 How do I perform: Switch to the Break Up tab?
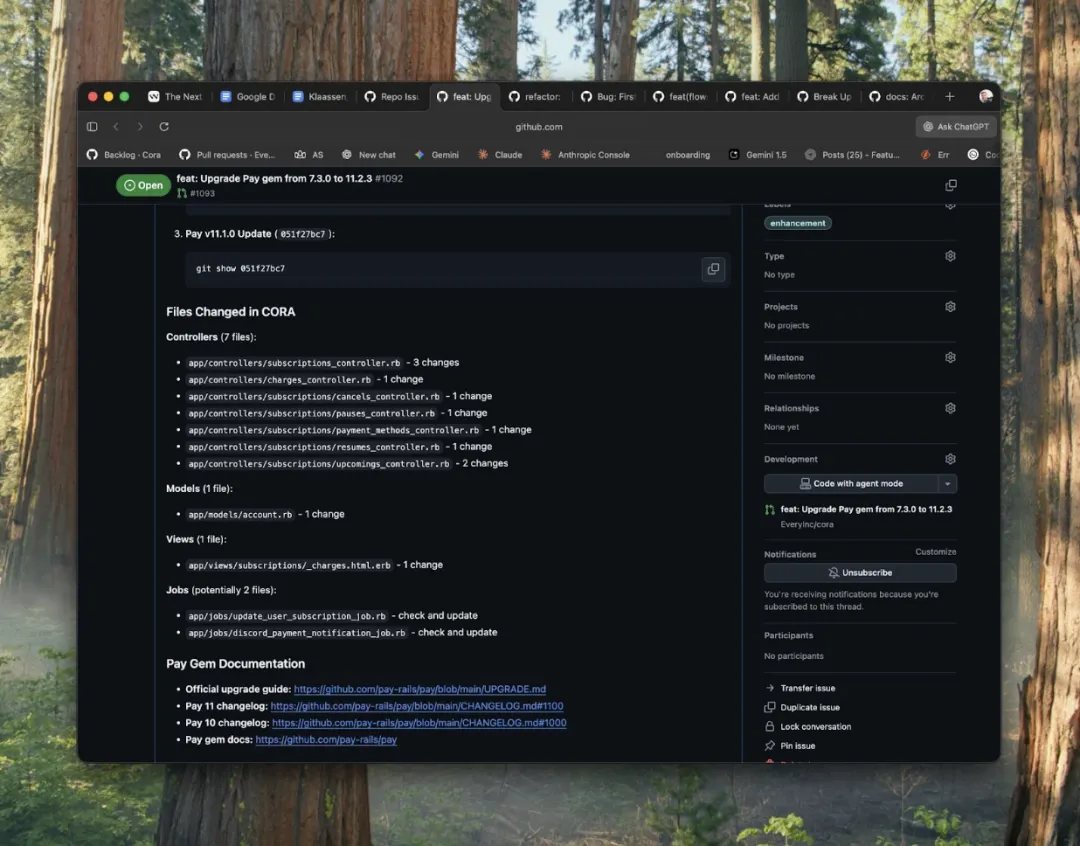(x=824, y=96)
